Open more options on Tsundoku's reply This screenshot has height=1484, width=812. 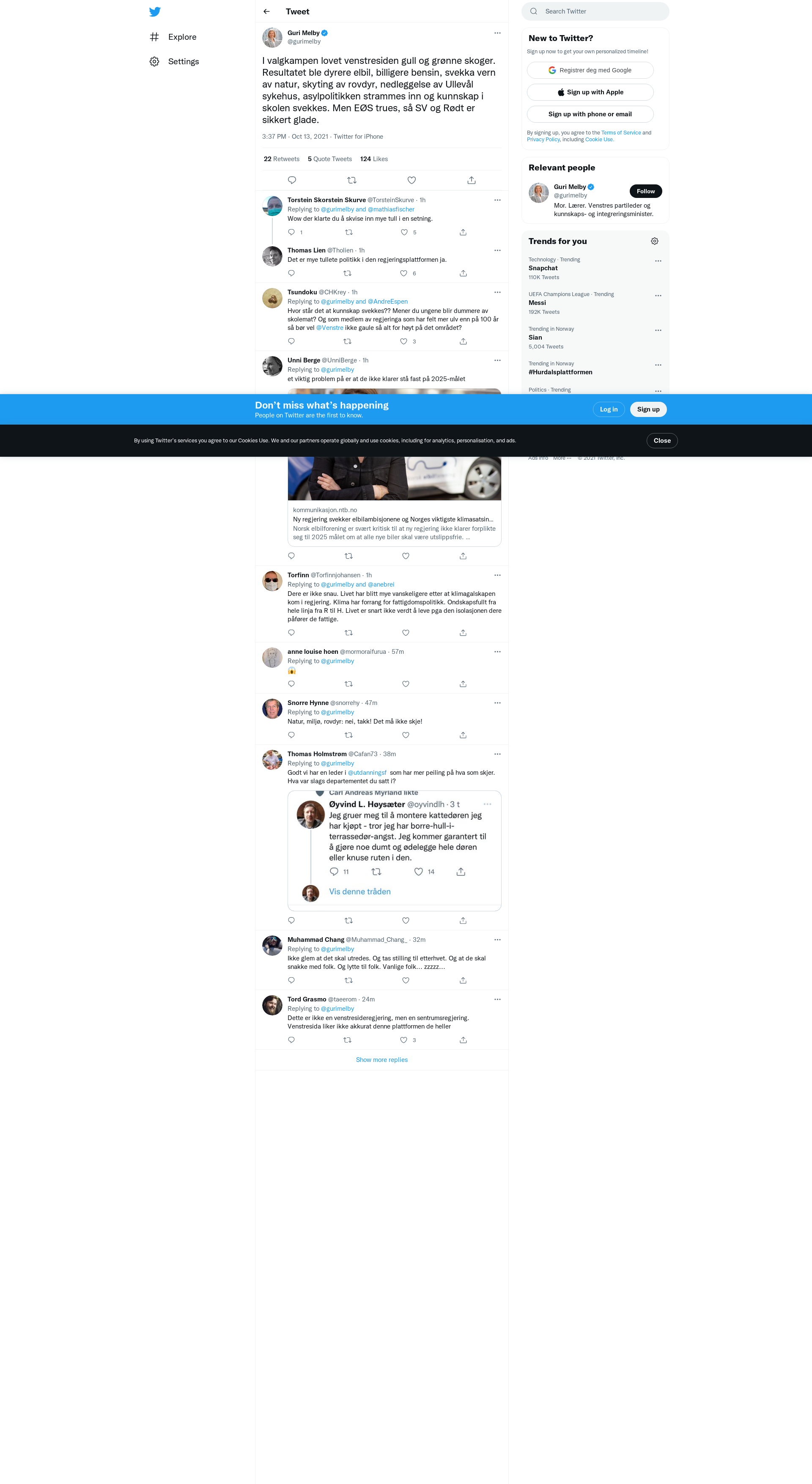pyautogui.click(x=497, y=292)
